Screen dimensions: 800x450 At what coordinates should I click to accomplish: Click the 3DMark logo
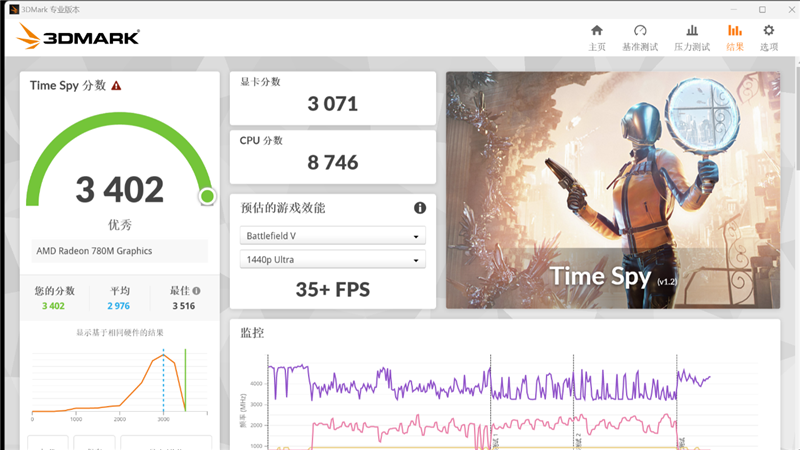click(78, 37)
